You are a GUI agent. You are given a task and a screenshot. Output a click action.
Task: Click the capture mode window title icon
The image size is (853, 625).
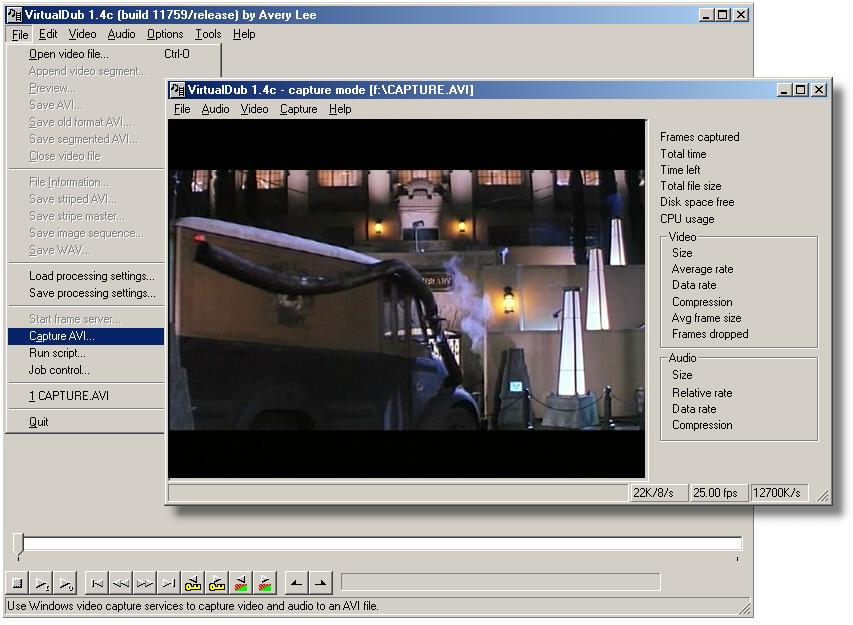[177, 90]
